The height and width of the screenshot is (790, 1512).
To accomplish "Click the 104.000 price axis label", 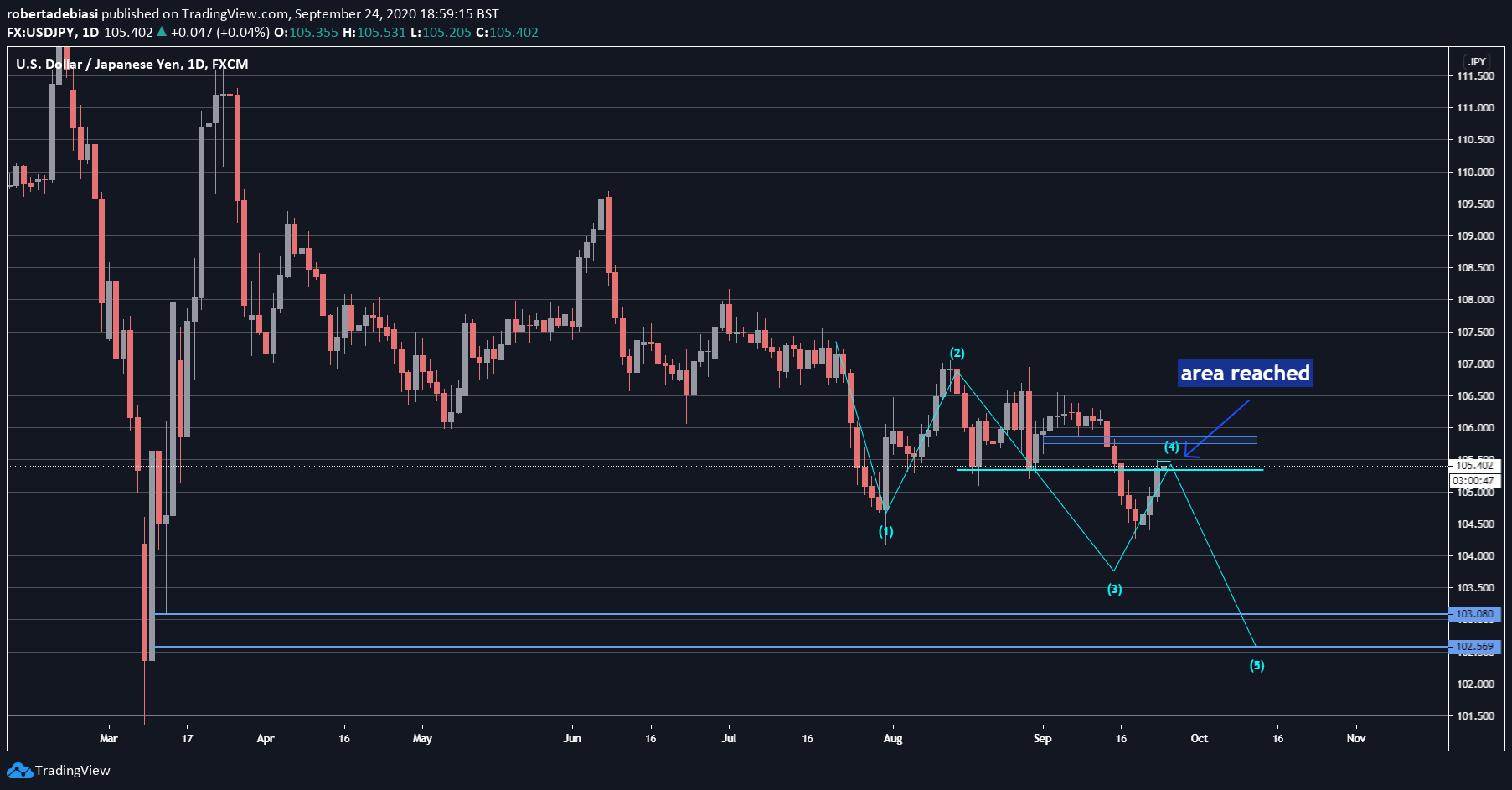I will pos(1475,556).
